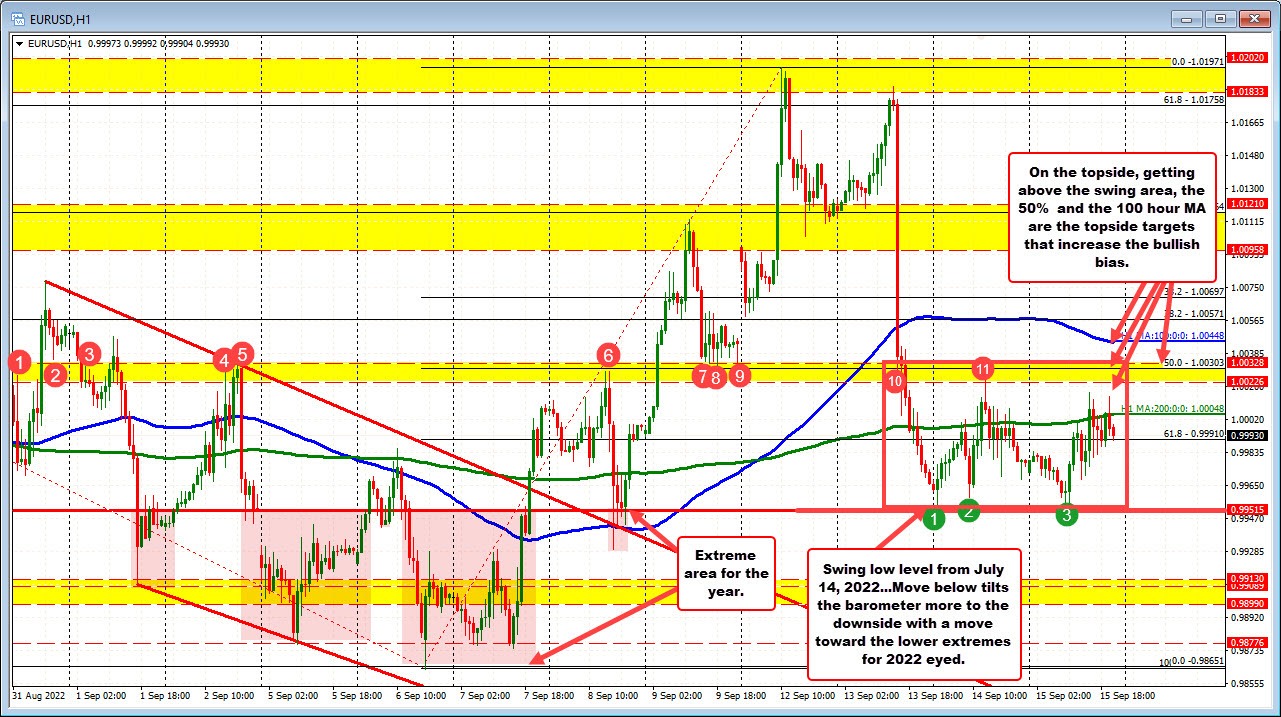Select red numbered marker 6 on the chart
Image resolution: width=1281 pixels, height=717 pixels.
tap(608, 354)
